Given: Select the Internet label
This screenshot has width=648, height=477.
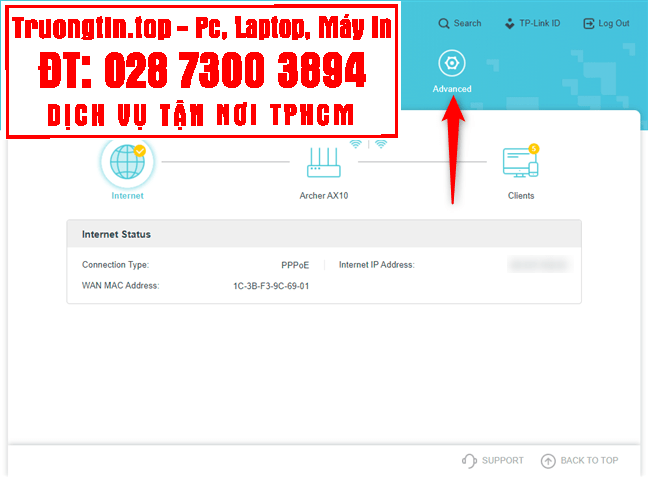Looking at the screenshot, I should point(127,196).
